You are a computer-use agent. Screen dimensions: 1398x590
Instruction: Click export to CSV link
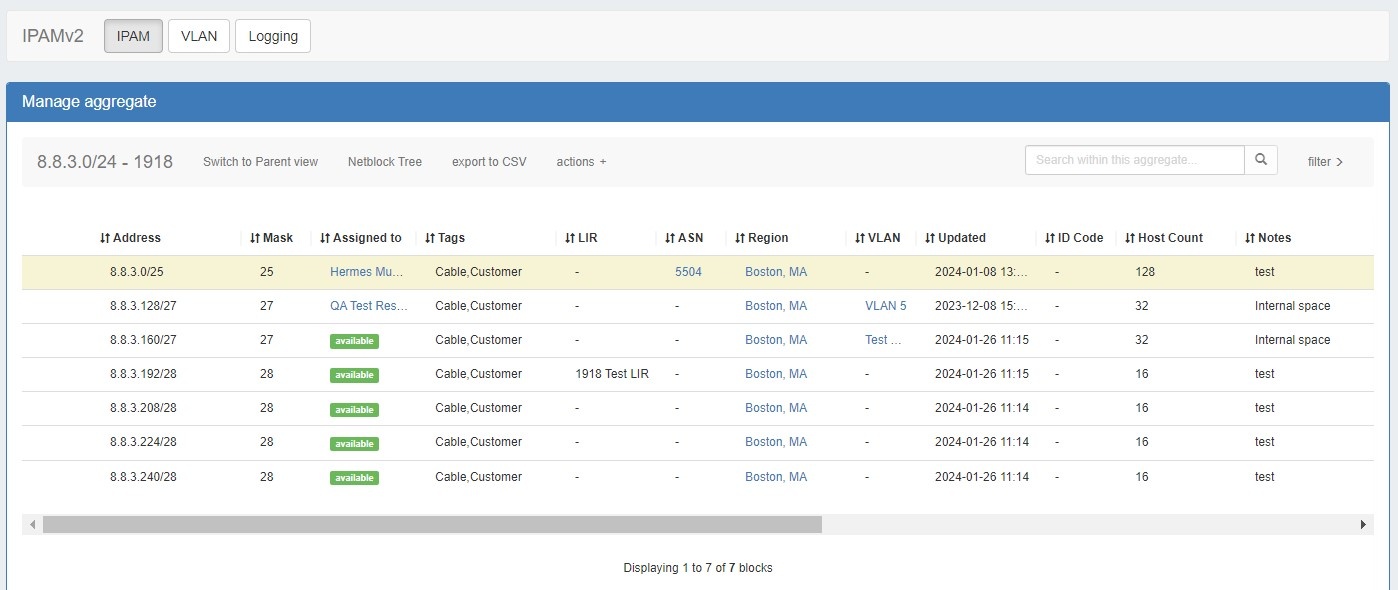(489, 162)
